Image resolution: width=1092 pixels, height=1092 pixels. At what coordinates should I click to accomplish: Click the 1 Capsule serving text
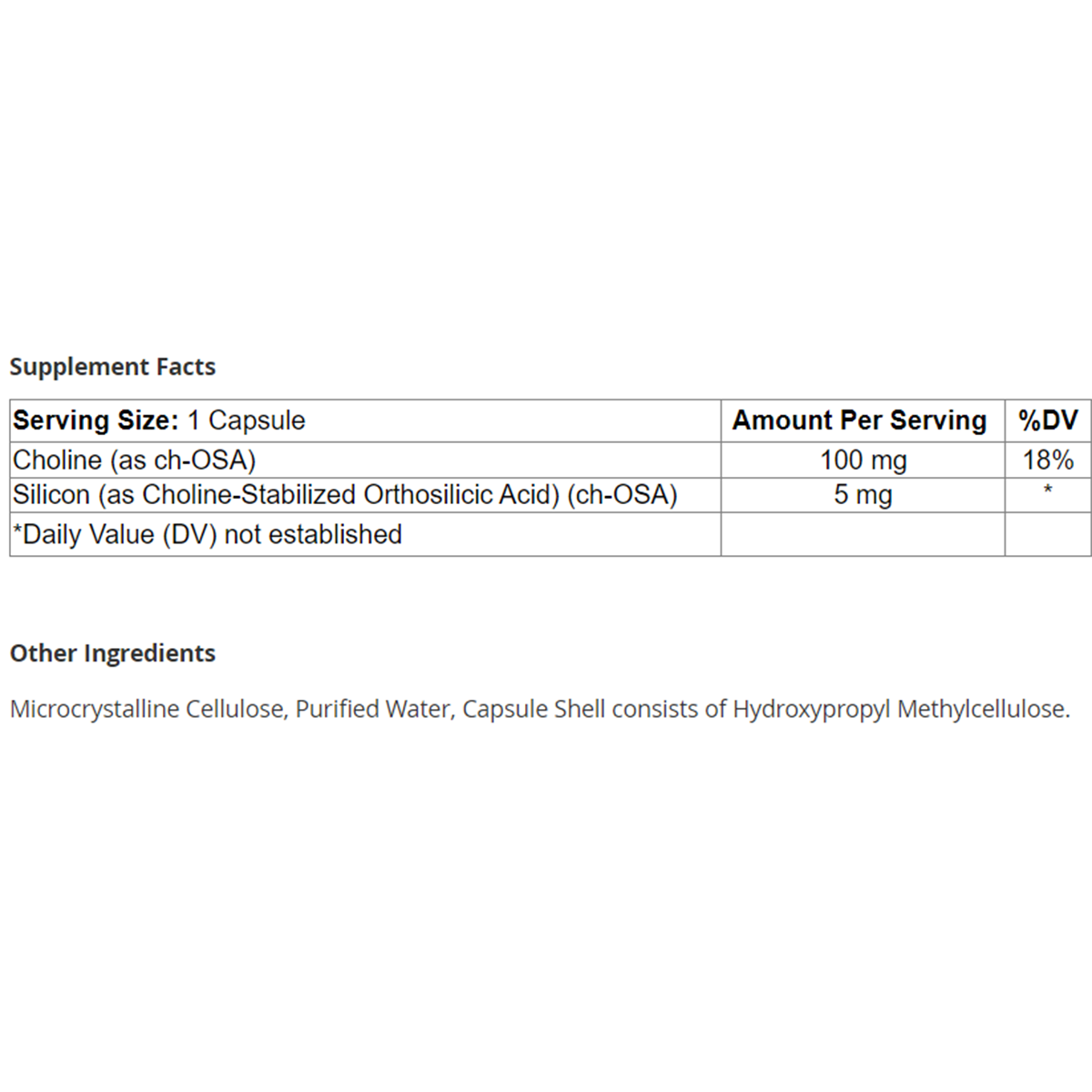(247, 420)
